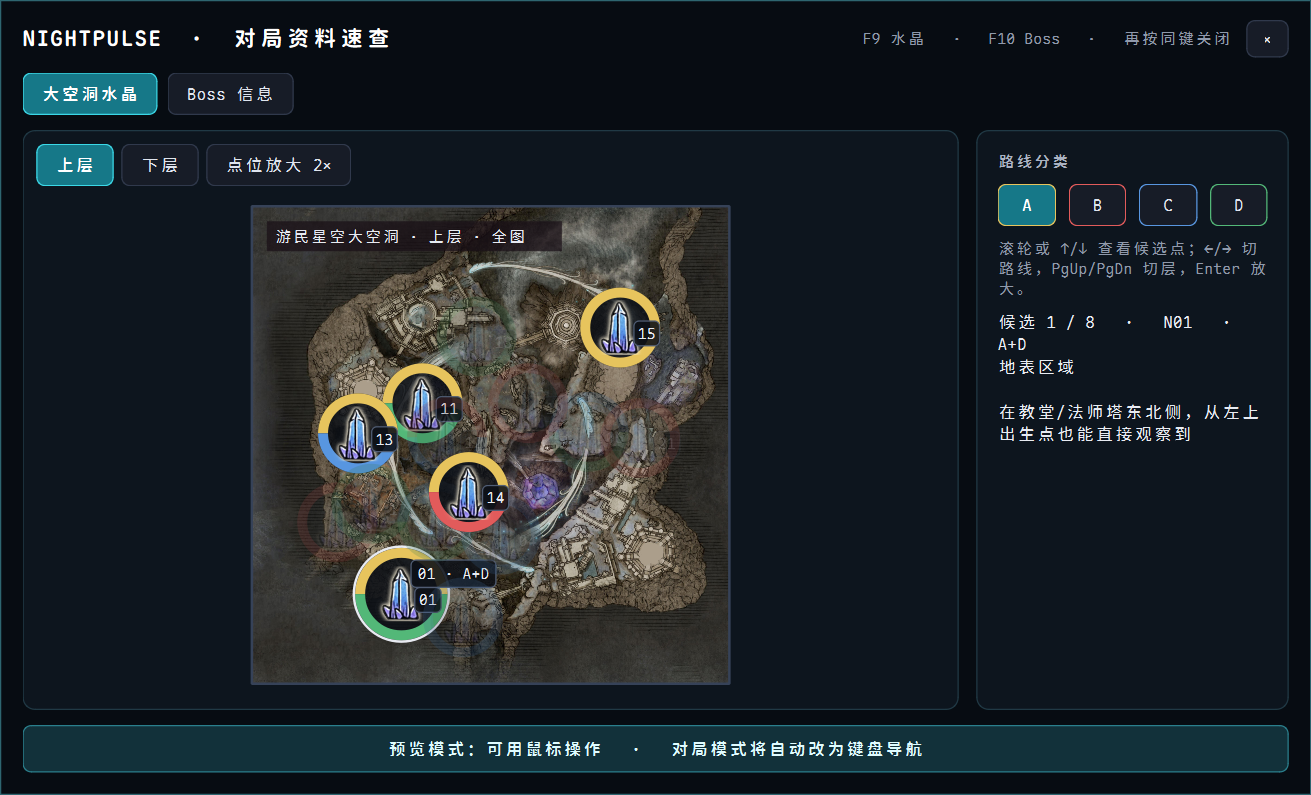Click the F9 水晶 hotkey hint

(893, 39)
